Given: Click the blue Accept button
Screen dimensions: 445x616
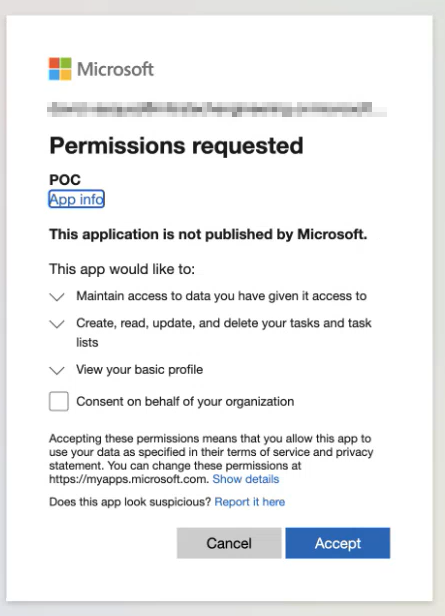Looking at the screenshot, I should point(338,543).
